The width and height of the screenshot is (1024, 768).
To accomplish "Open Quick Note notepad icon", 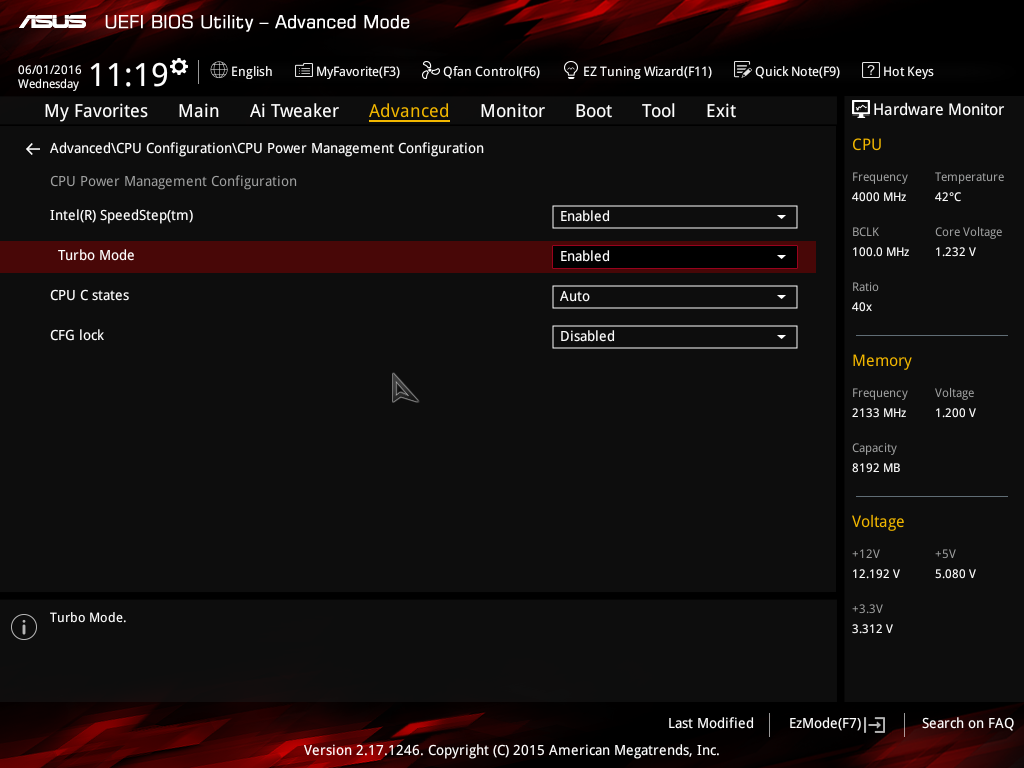I will pyautogui.click(x=743, y=70).
